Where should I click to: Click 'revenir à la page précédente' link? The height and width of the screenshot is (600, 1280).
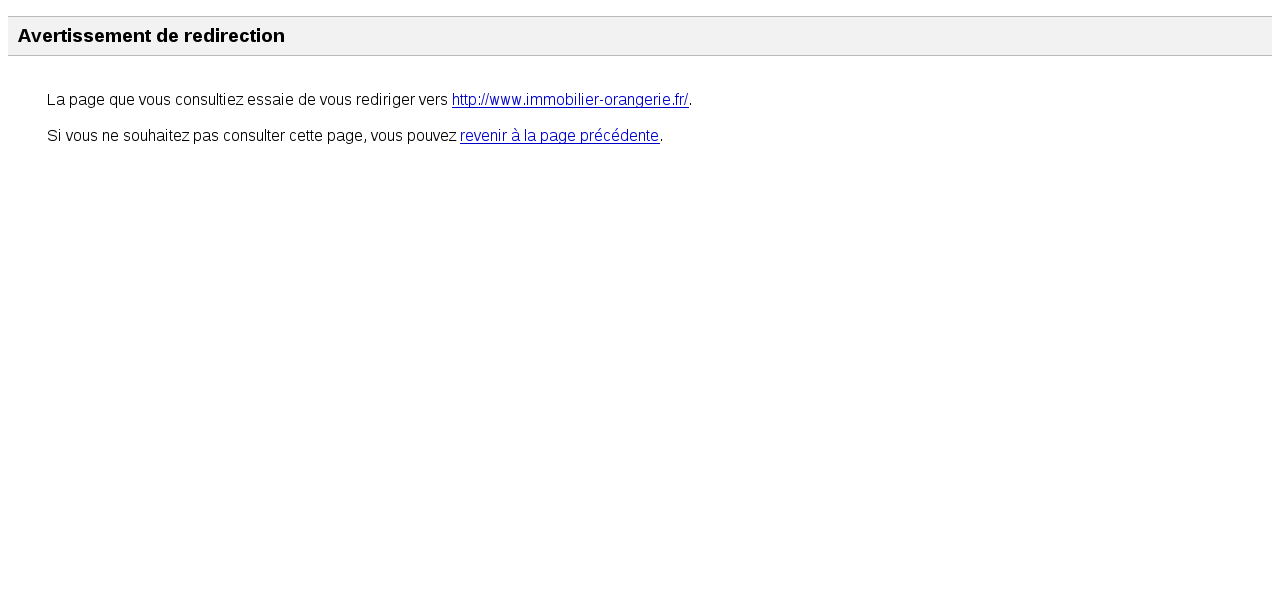559,136
